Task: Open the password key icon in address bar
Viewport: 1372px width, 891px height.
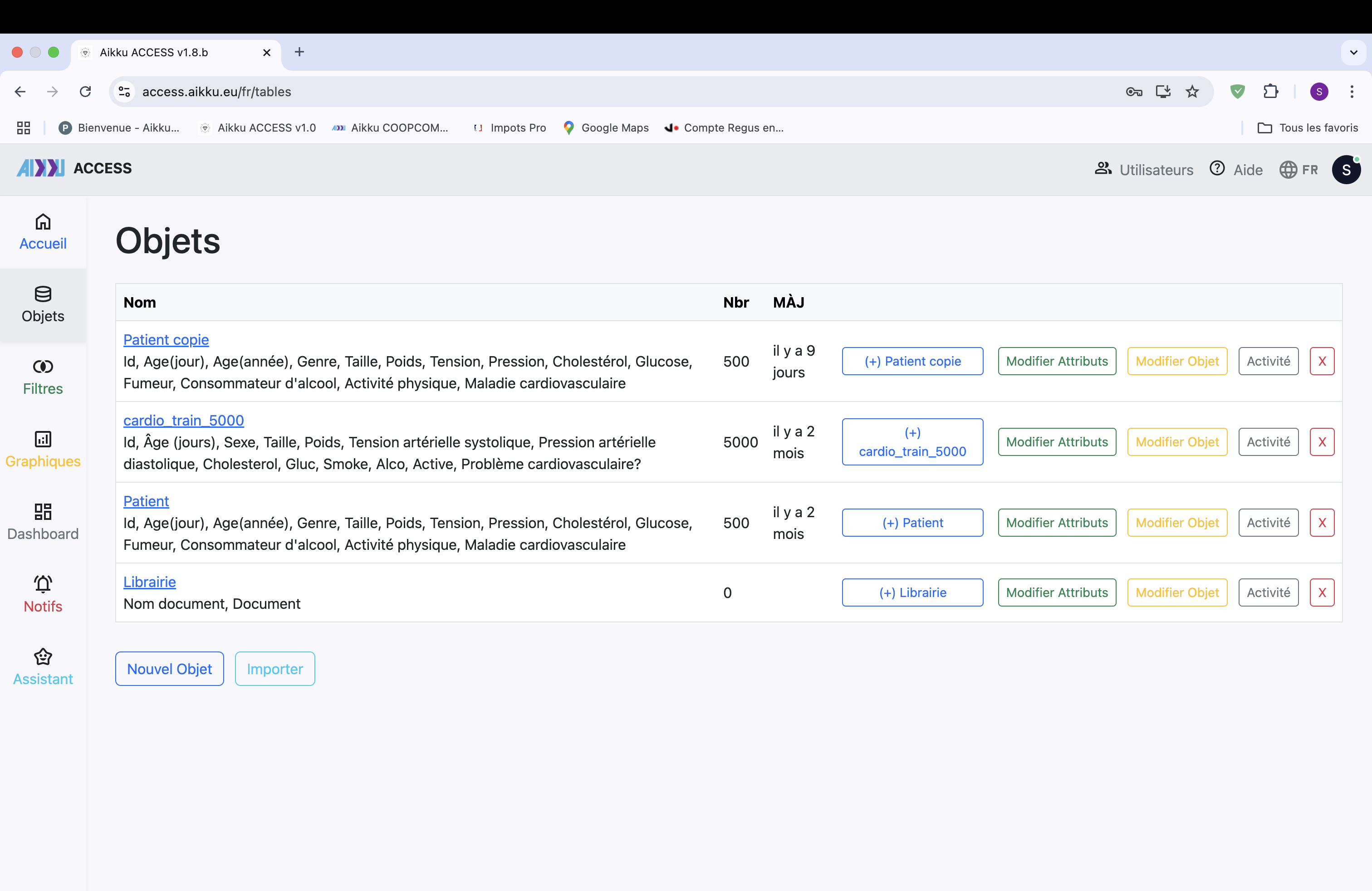Action: (x=1133, y=92)
